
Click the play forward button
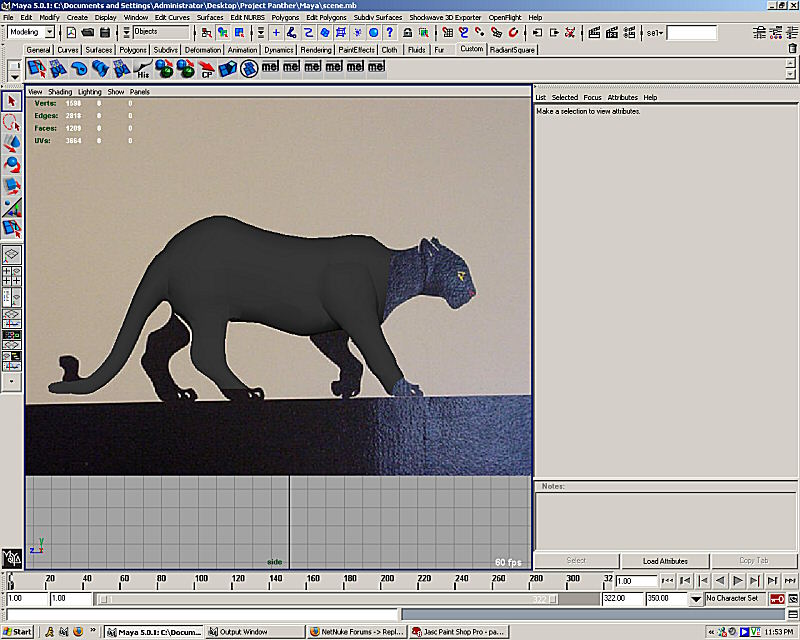738,581
